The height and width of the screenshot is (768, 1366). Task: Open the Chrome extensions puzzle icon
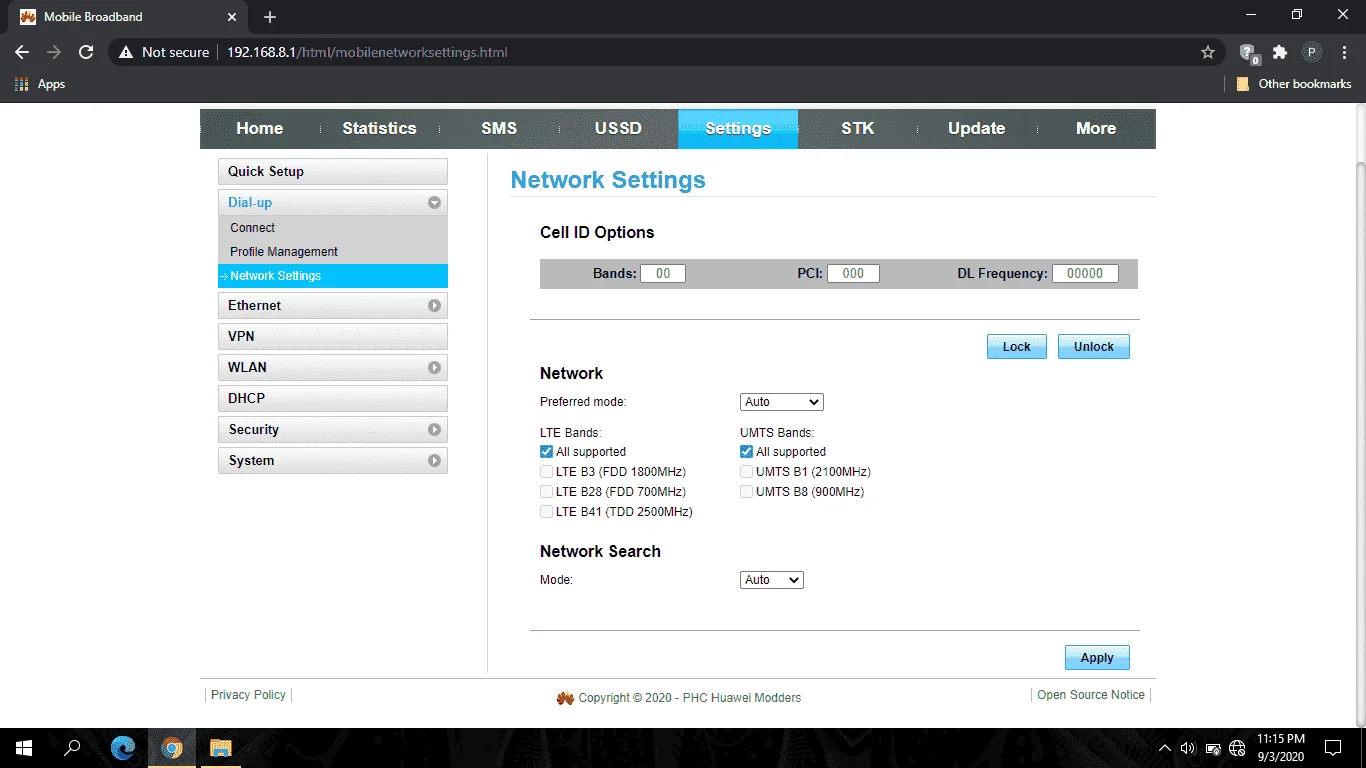point(1280,52)
